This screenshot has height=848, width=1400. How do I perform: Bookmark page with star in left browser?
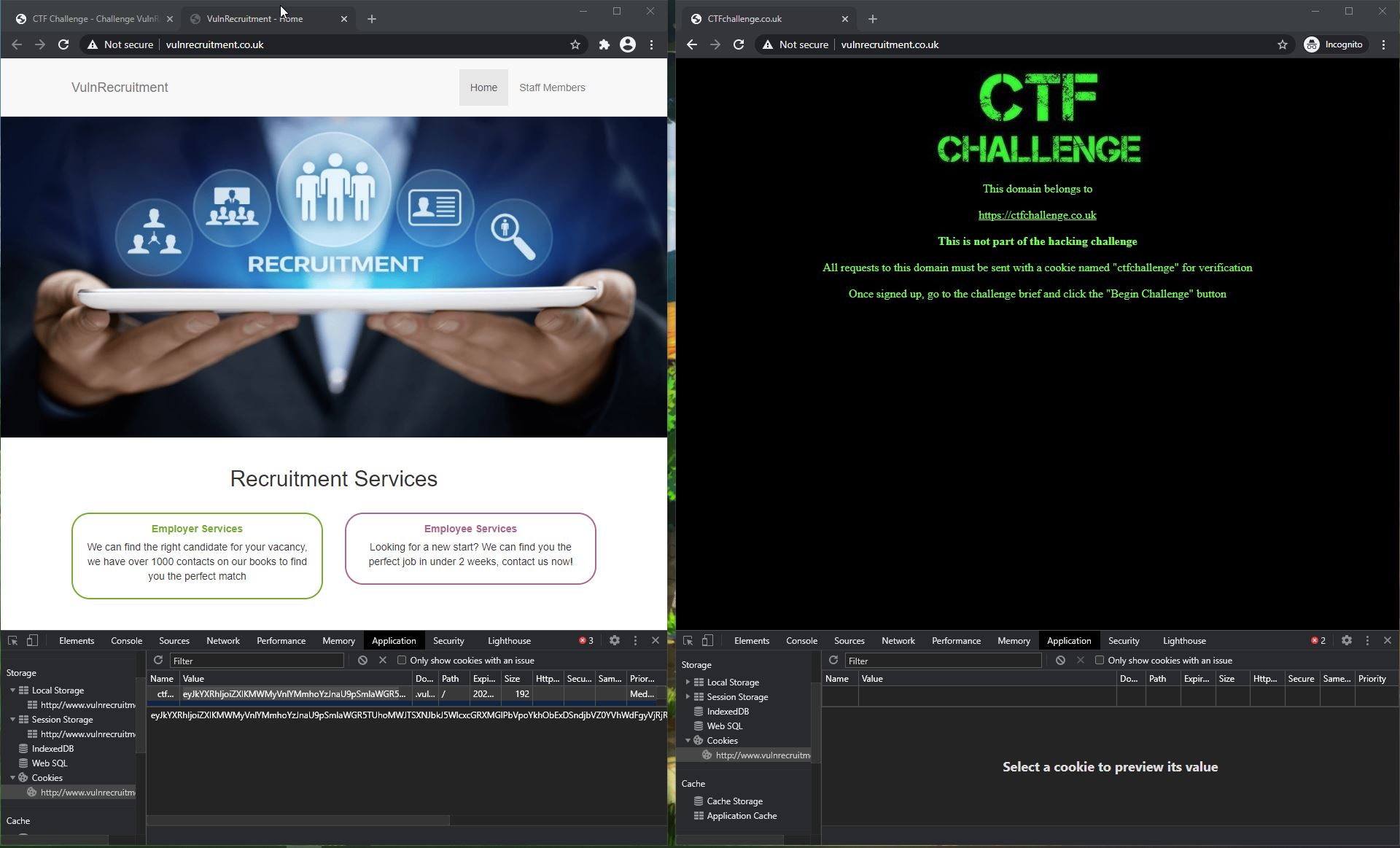click(x=575, y=44)
